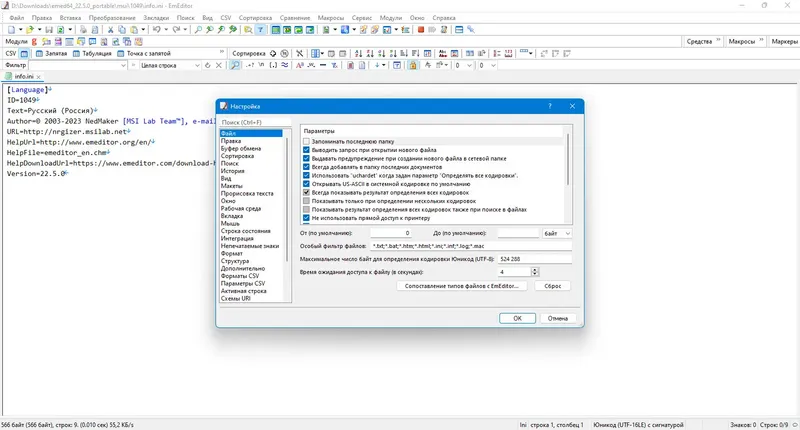The image size is (800, 430).
Task: Click the Undo arrow icon
Action: pyautogui.click(x=157, y=30)
